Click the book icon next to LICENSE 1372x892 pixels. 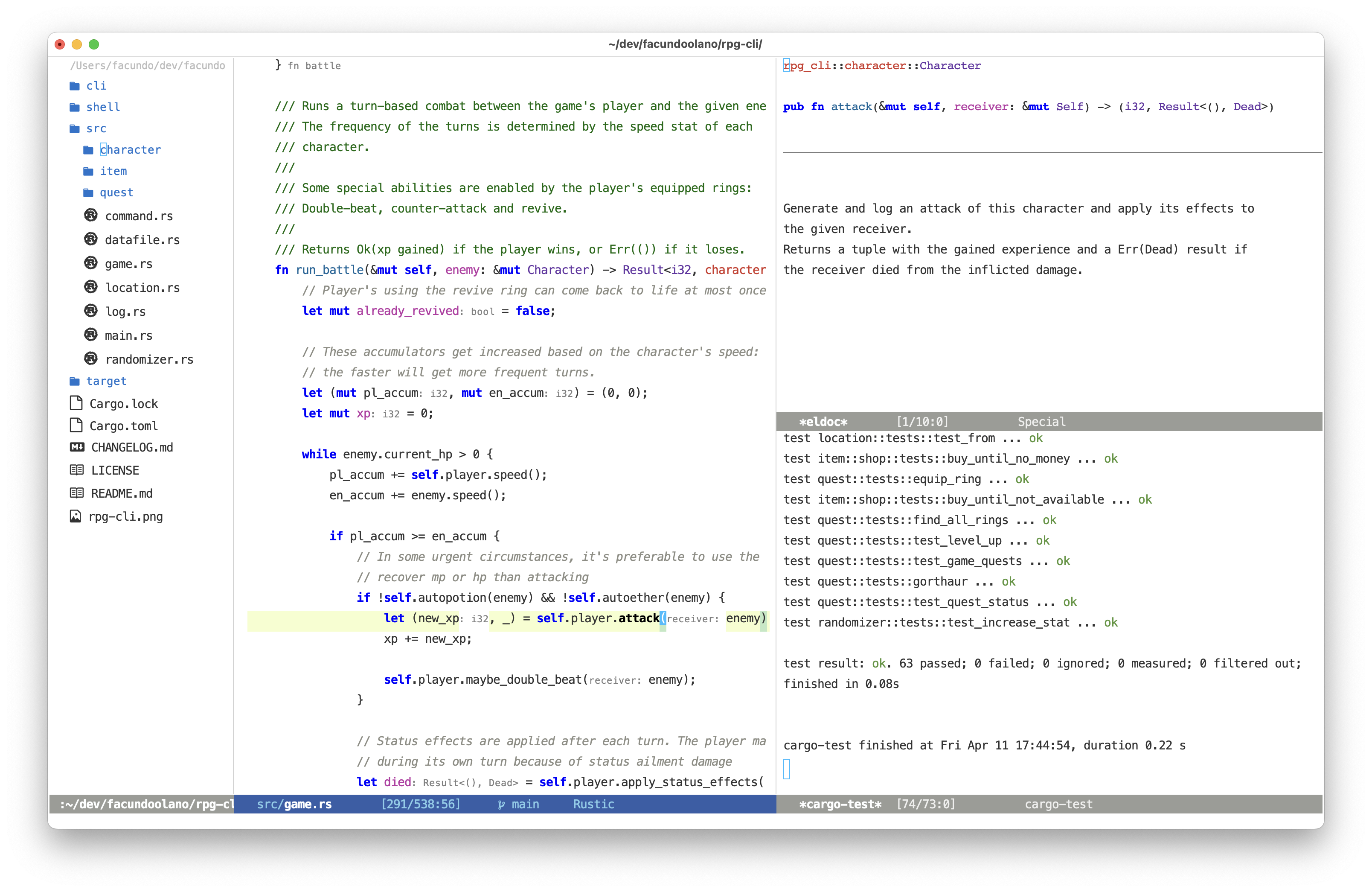click(x=76, y=470)
